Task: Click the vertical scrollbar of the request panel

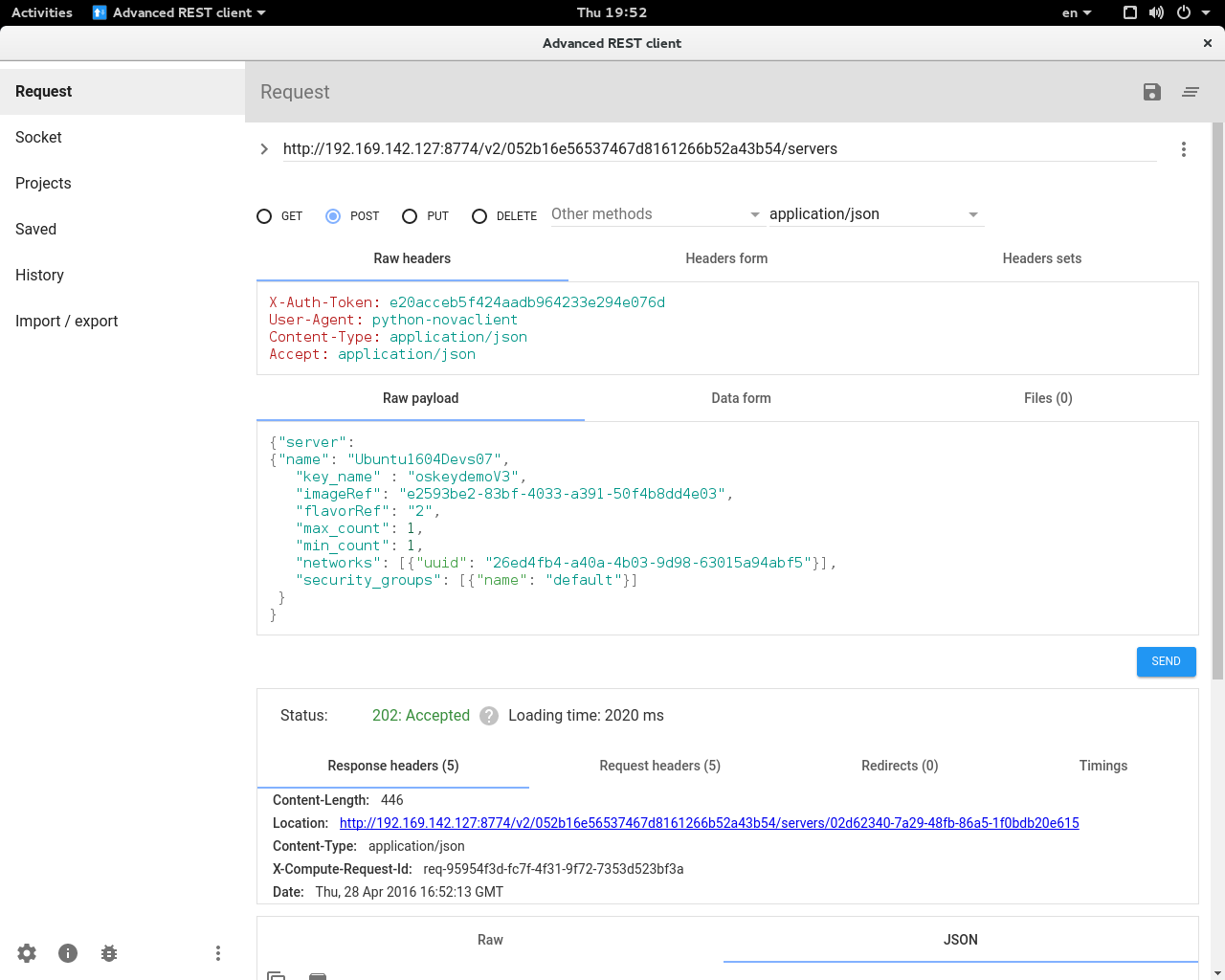Action: [x=1217, y=402]
